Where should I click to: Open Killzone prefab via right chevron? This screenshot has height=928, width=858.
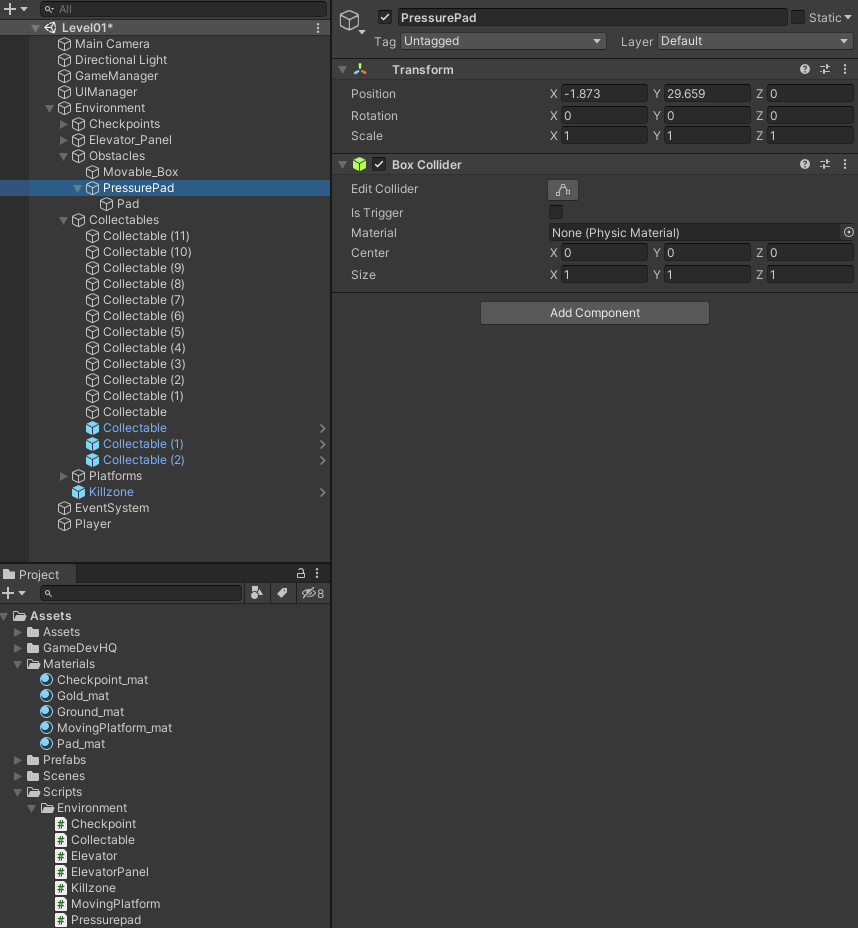322,492
